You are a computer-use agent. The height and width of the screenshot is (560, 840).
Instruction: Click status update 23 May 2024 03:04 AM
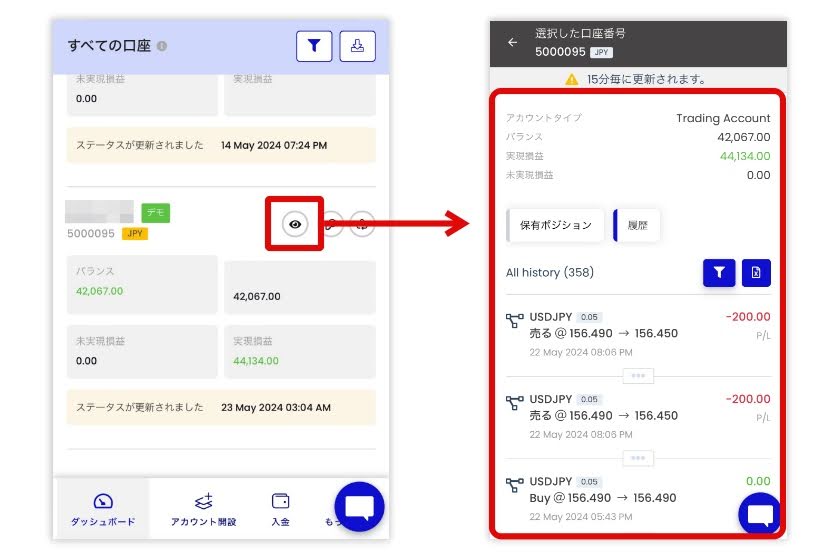pos(221,407)
